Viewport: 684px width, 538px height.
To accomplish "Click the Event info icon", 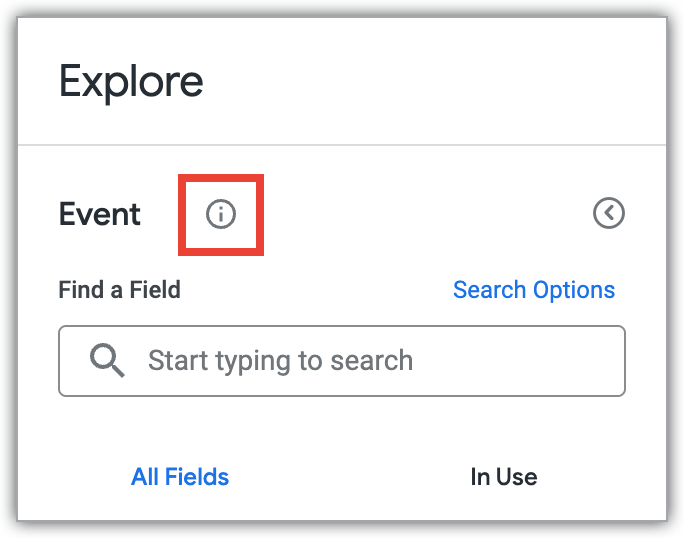I will 221,214.
